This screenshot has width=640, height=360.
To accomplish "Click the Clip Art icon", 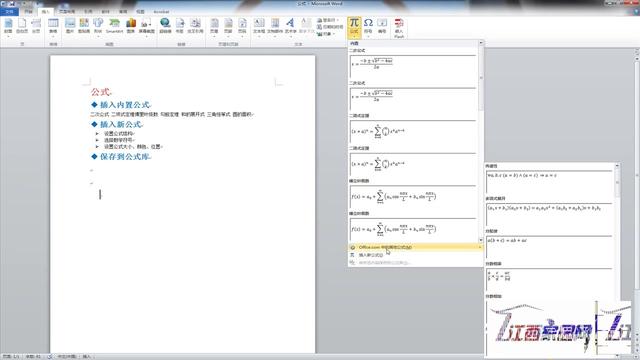I will [84, 25].
